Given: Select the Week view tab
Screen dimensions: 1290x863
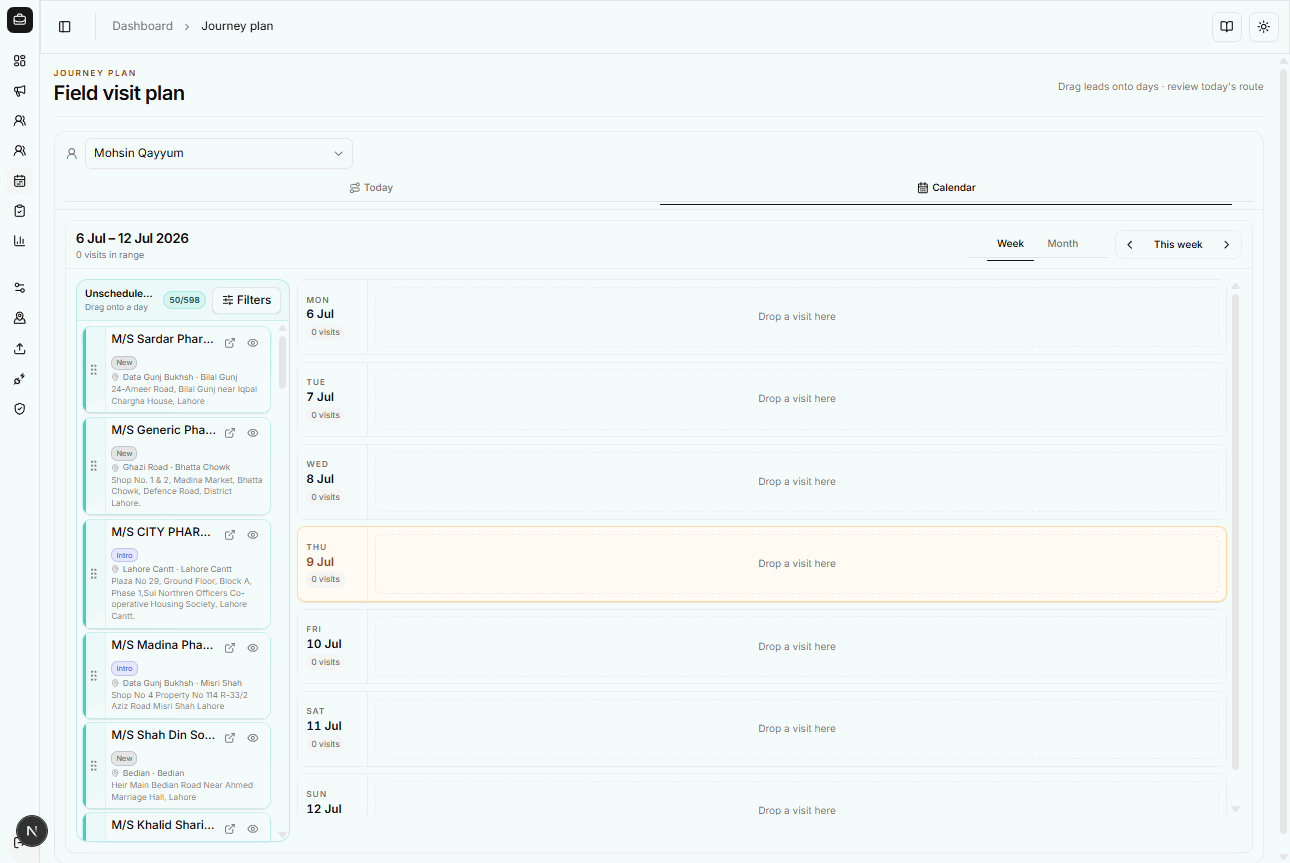Looking at the screenshot, I should 1010,244.
